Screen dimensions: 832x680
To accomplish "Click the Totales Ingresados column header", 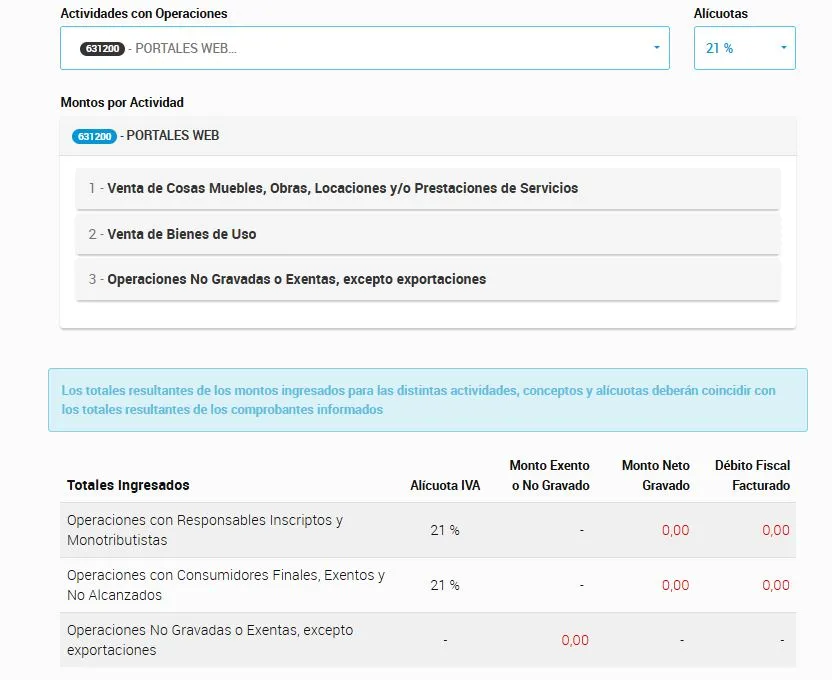I will pos(128,485).
